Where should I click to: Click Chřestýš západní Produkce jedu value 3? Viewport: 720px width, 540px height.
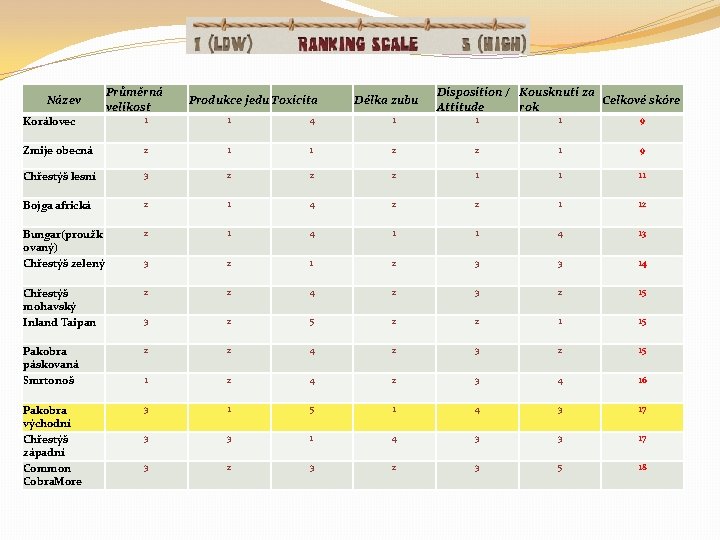229,439
